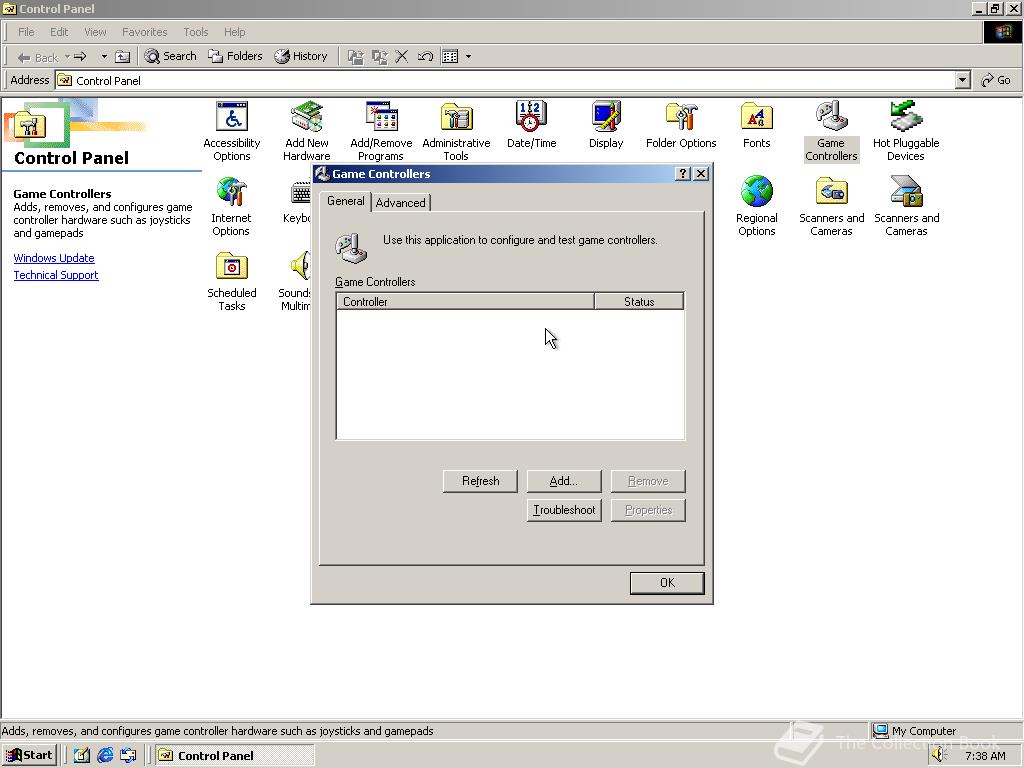The width and height of the screenshot is (1024, 768).
Task: Click inside the Address input field
Action: (x=505, y=80)
